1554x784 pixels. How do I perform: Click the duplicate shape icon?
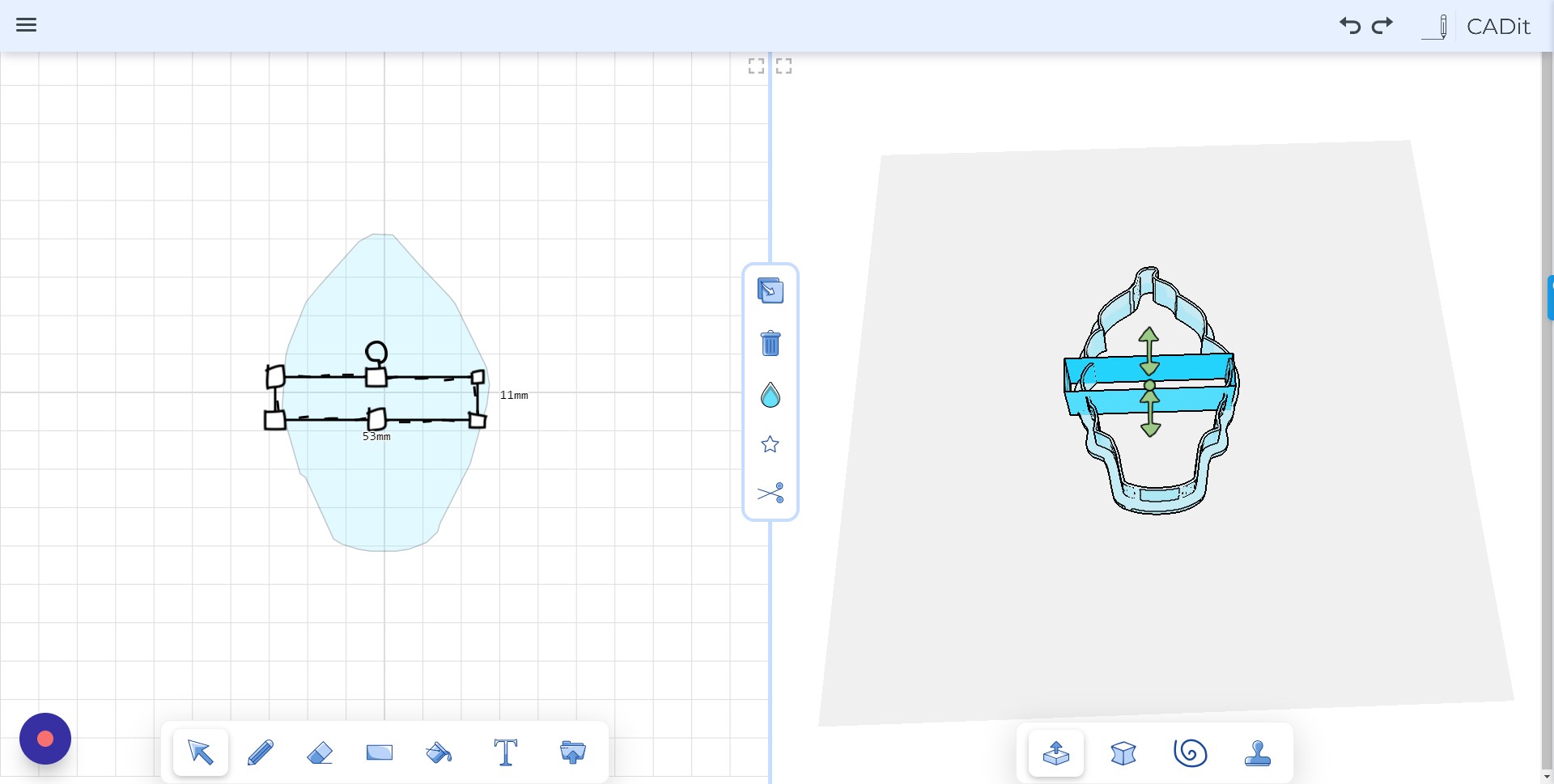771,290
